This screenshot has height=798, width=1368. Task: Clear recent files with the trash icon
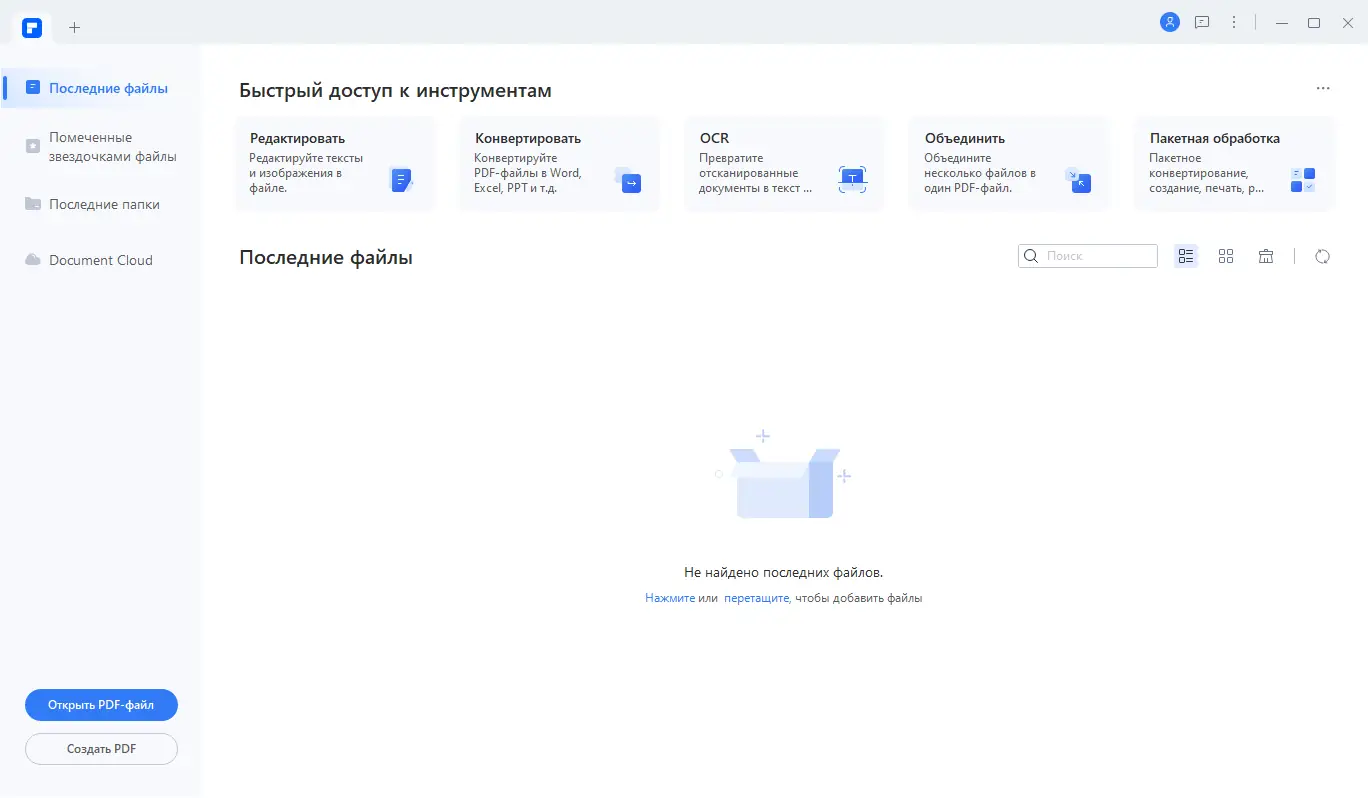coord(1265,256)
